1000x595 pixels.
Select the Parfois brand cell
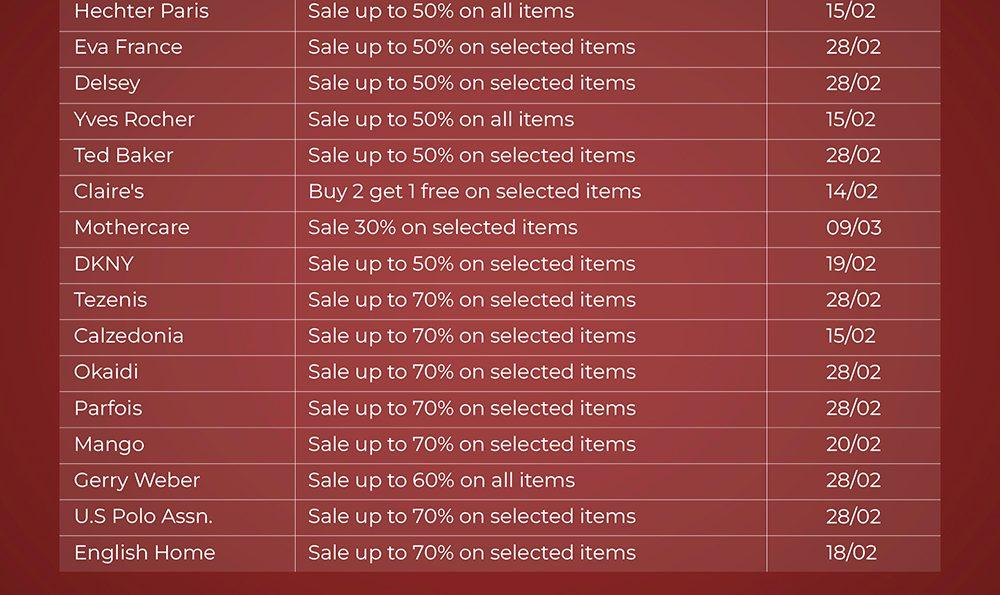point(108,408)
